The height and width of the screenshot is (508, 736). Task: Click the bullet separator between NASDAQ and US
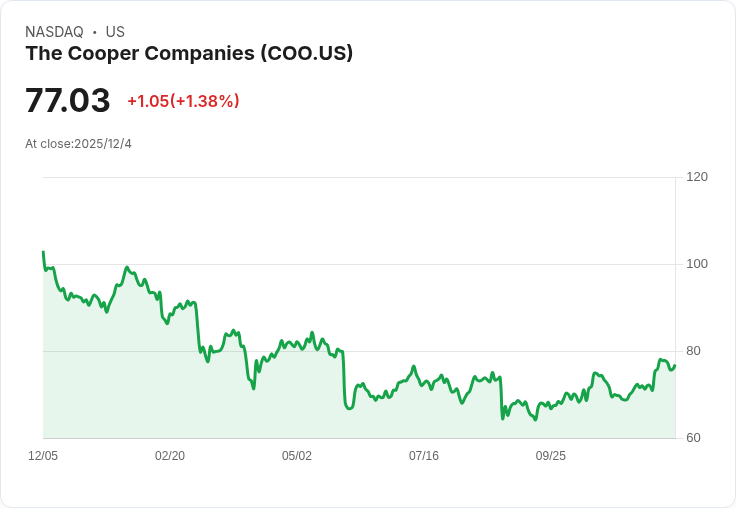(x=95, y=32)
